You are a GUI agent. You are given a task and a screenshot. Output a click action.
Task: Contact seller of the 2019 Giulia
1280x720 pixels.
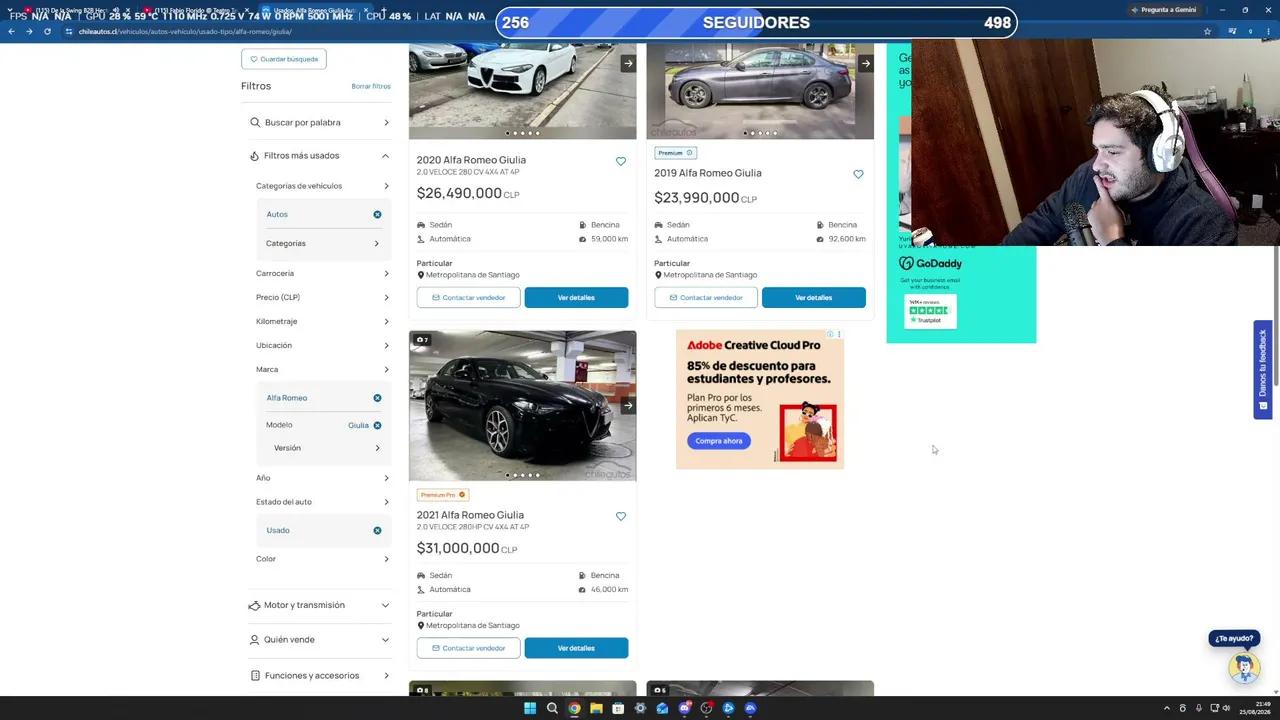pyautogui.click(x=706, y=297)
